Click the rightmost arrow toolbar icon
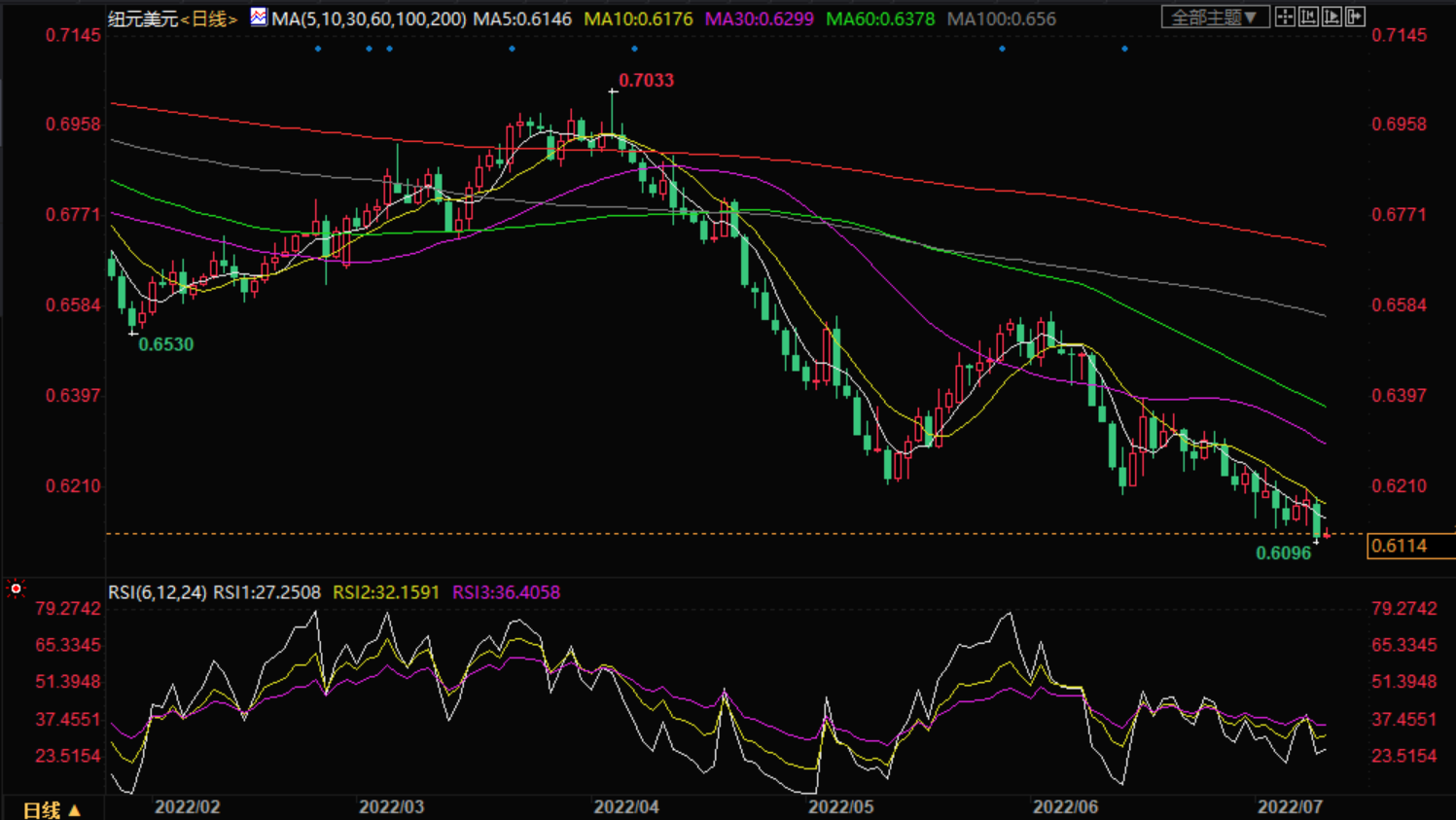 click(1355, 17)
